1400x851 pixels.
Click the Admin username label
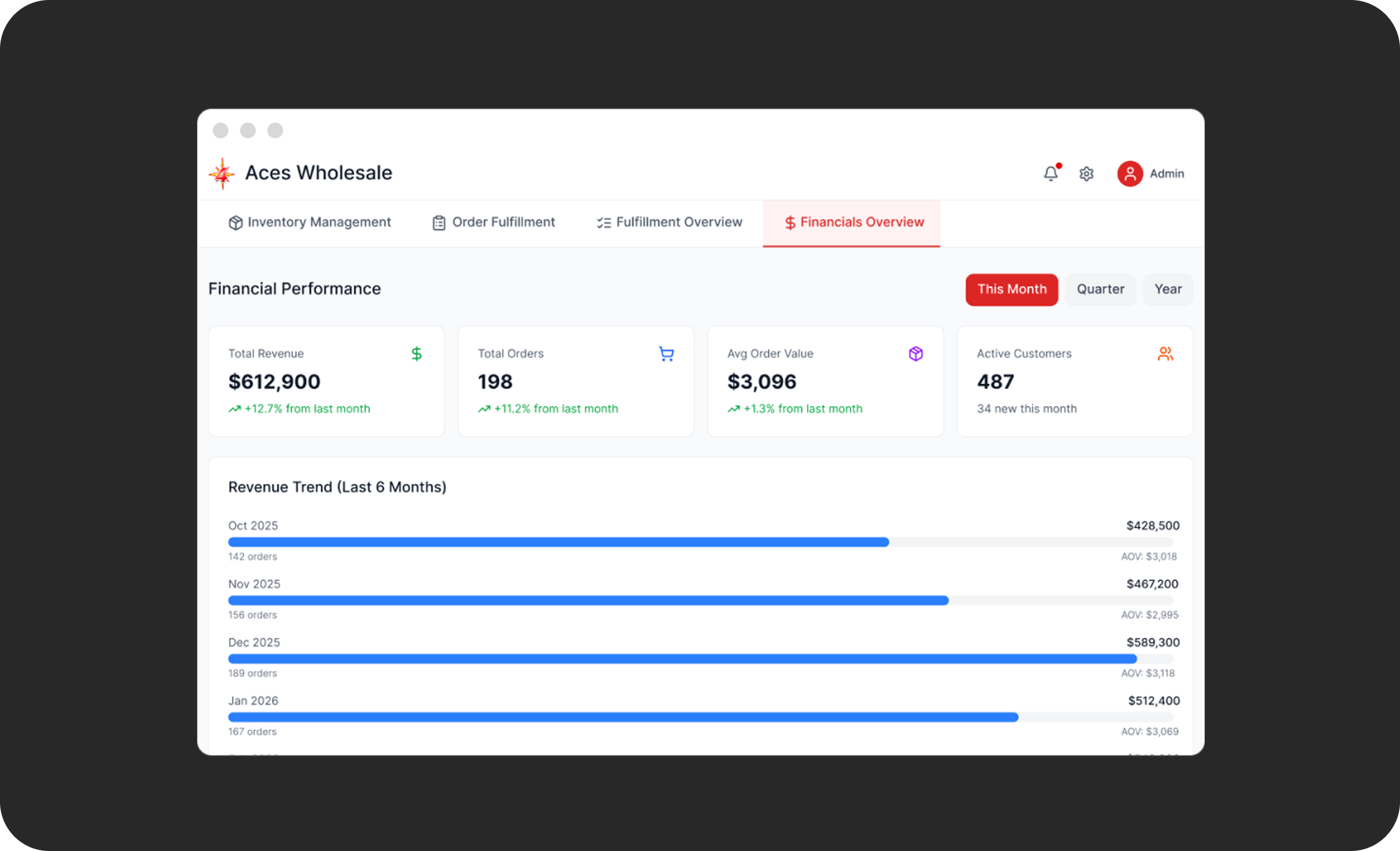coord(1166,174)
